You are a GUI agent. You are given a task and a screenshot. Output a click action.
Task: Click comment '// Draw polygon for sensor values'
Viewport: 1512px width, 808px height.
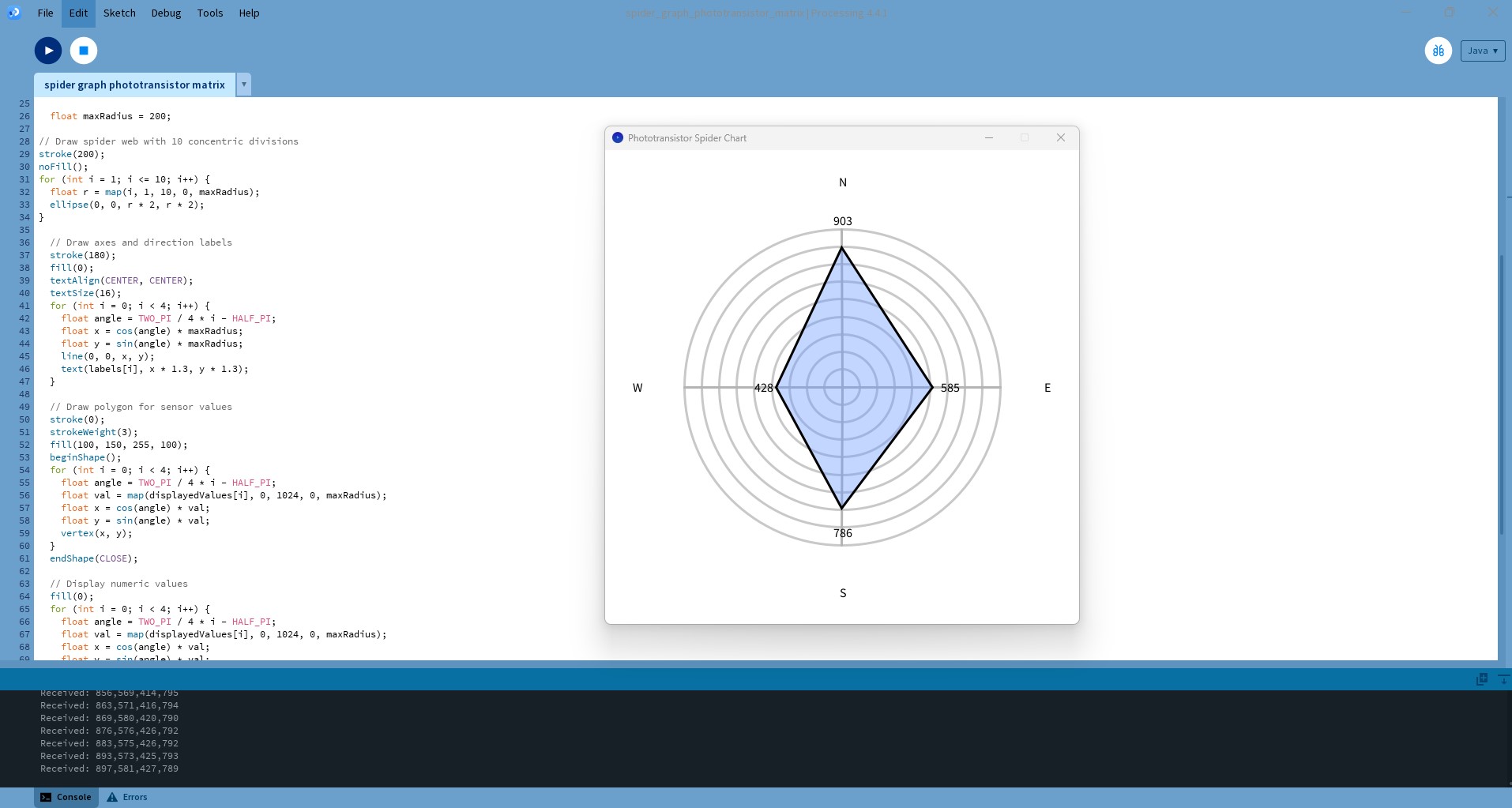(x=141, y=407)
